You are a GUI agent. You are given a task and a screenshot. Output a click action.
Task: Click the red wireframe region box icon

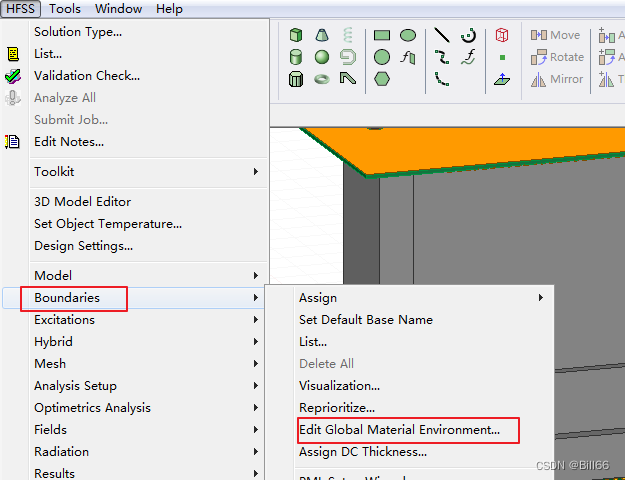click(x=502, y=35)
